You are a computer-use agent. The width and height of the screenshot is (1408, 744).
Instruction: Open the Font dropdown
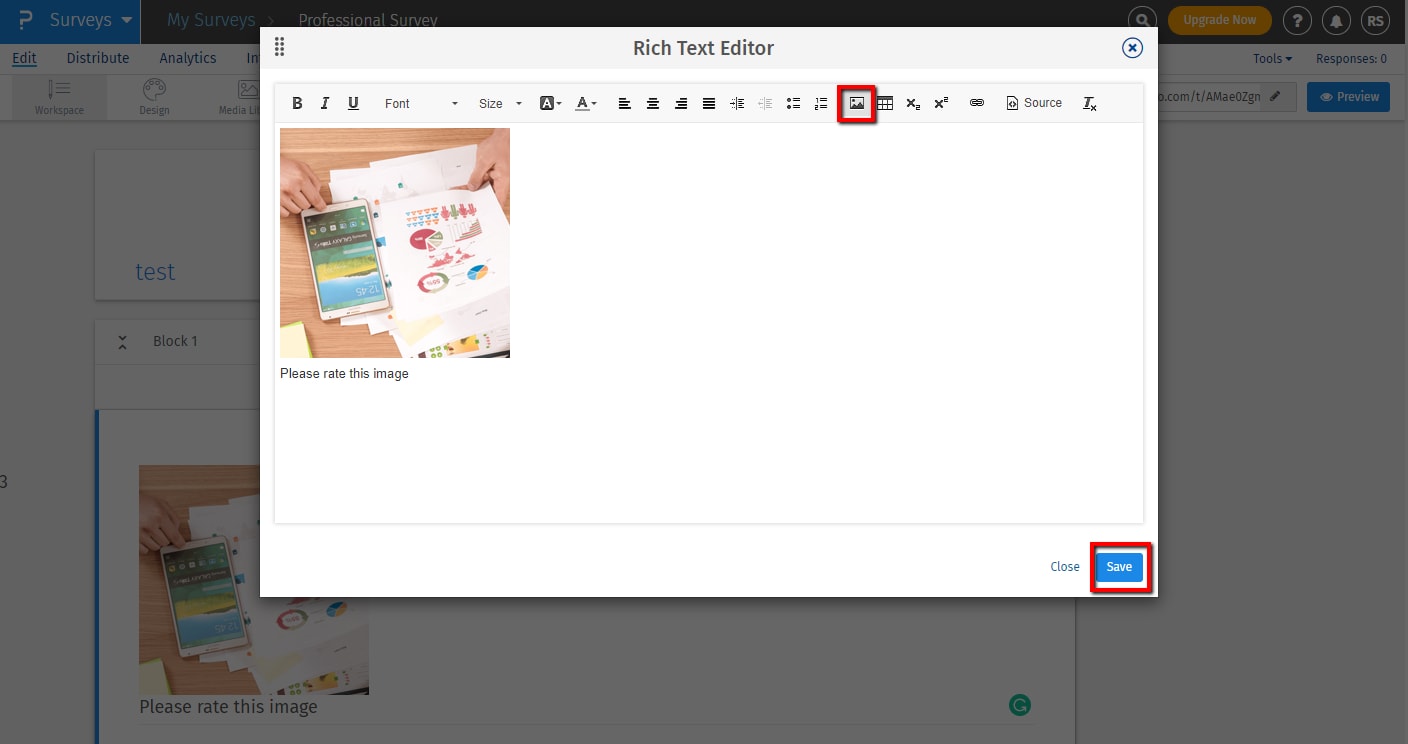coord(420,103)
